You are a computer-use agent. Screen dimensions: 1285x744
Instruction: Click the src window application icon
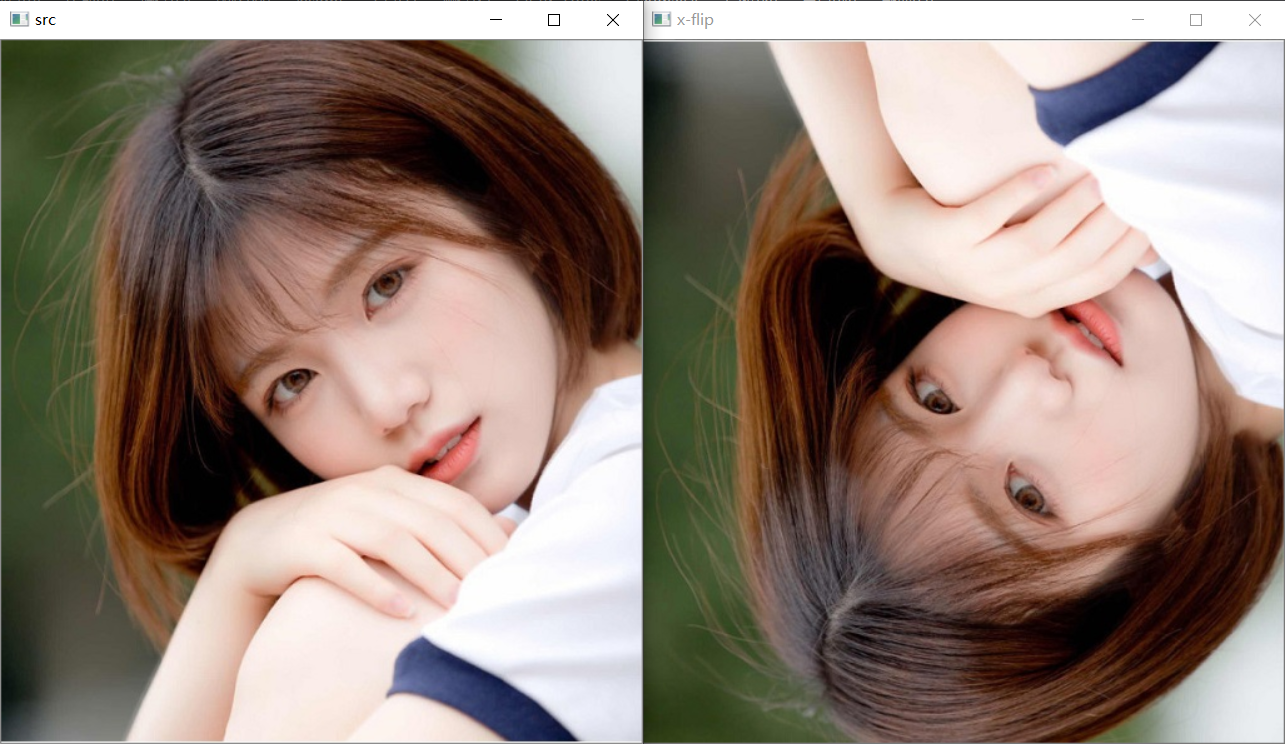(19, 20)
